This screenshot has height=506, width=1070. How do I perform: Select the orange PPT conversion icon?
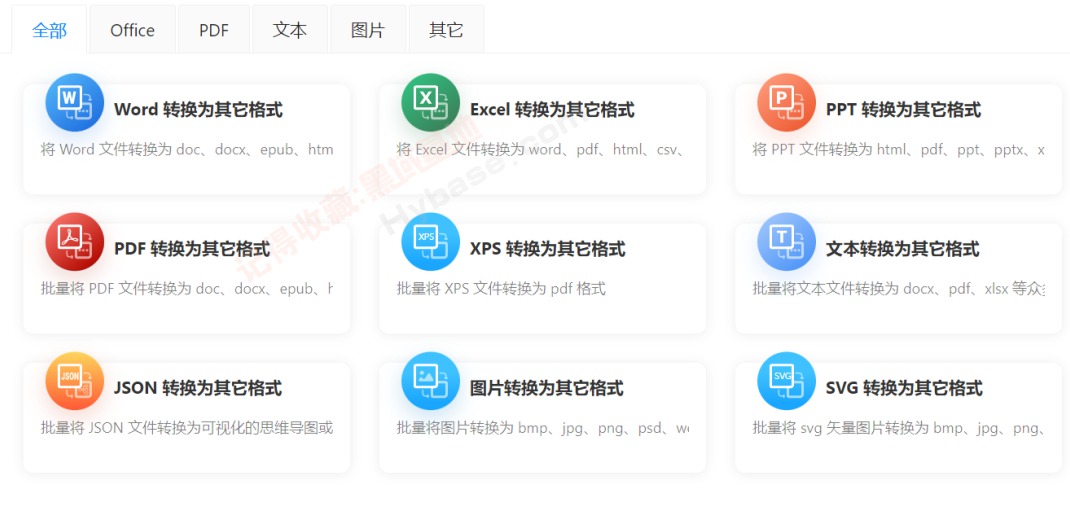coord(787,102)
